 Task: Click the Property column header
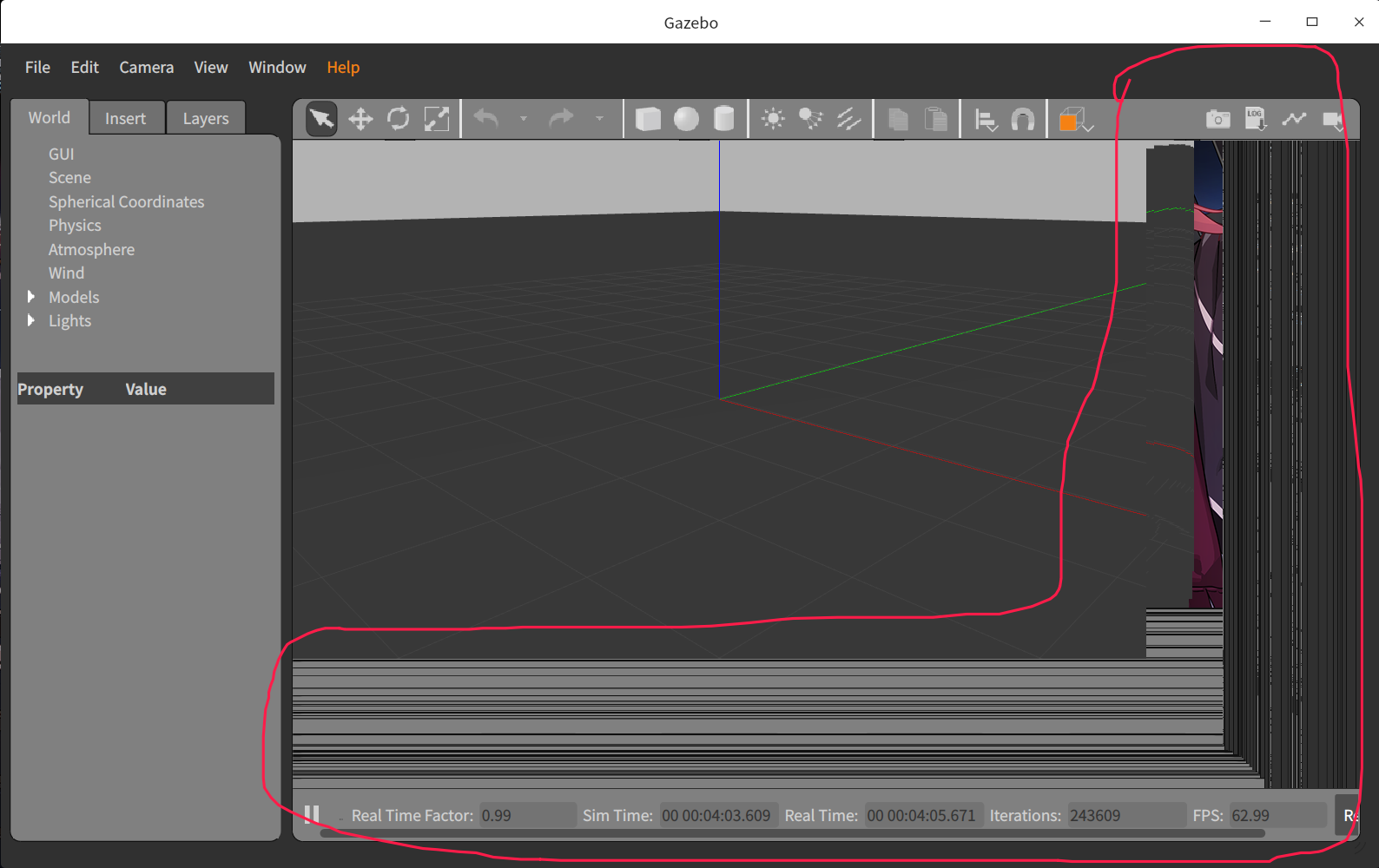coord(50,389)
